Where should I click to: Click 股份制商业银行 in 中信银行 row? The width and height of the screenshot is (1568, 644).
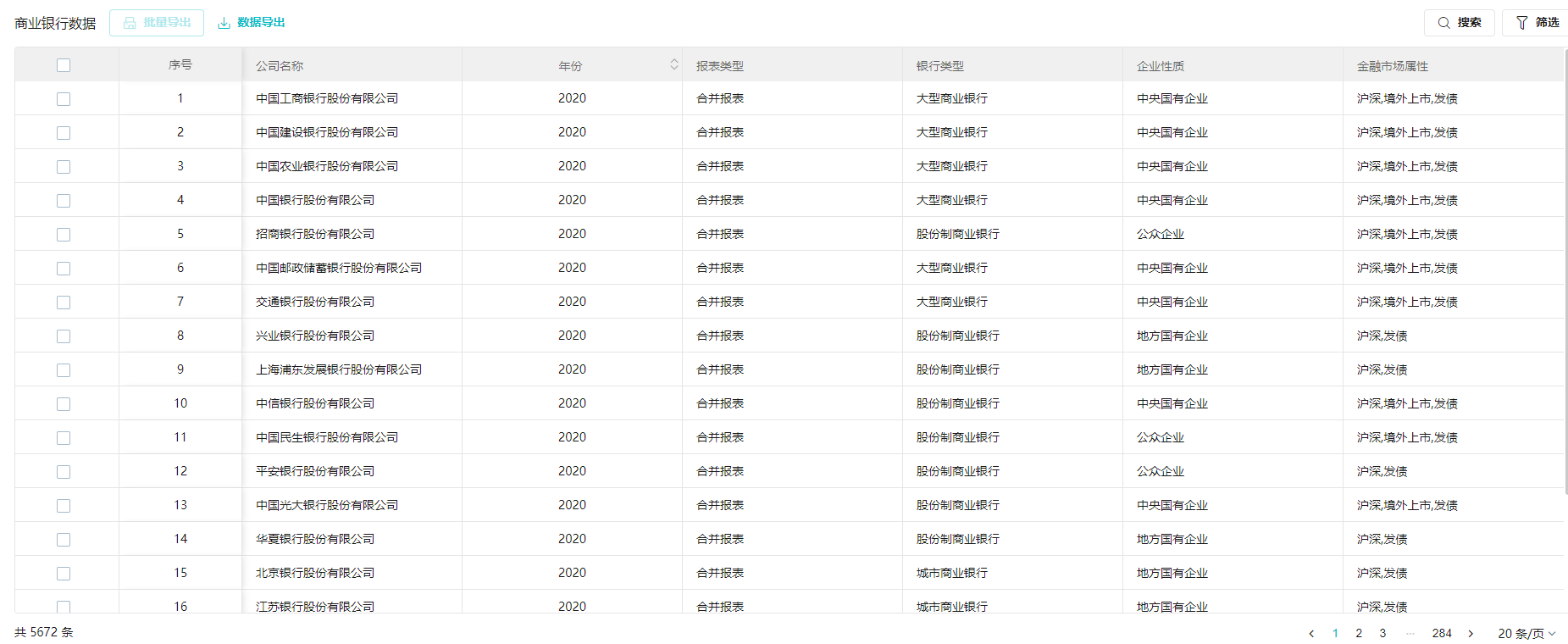tap(958, 403)
